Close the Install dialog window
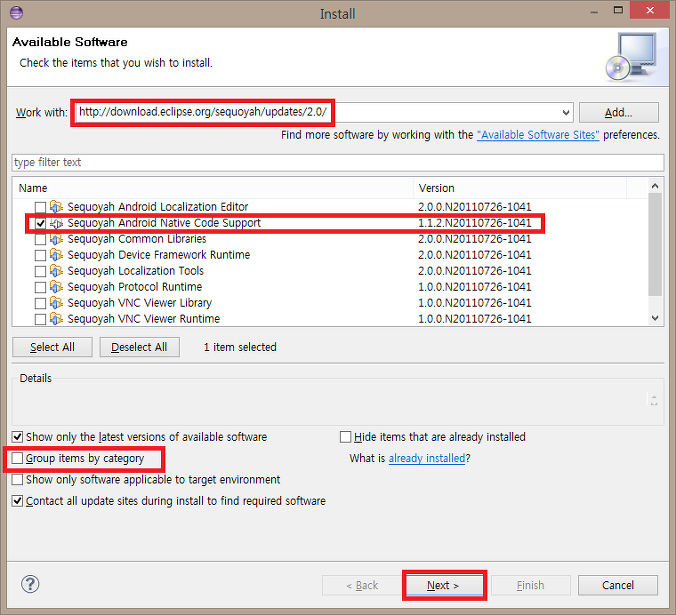 click(x=650, y=10)
